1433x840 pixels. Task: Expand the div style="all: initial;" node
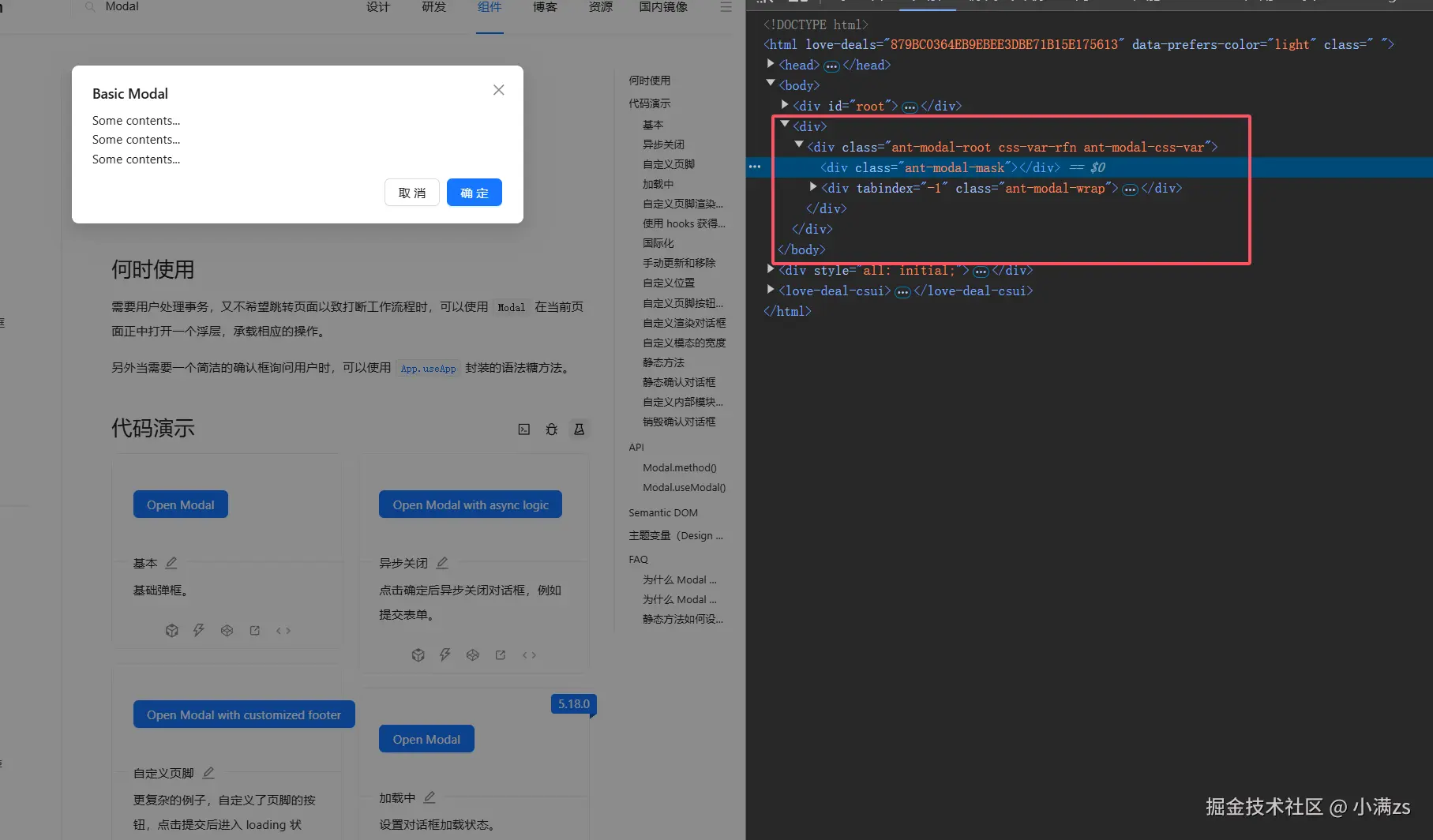[771, 269]
